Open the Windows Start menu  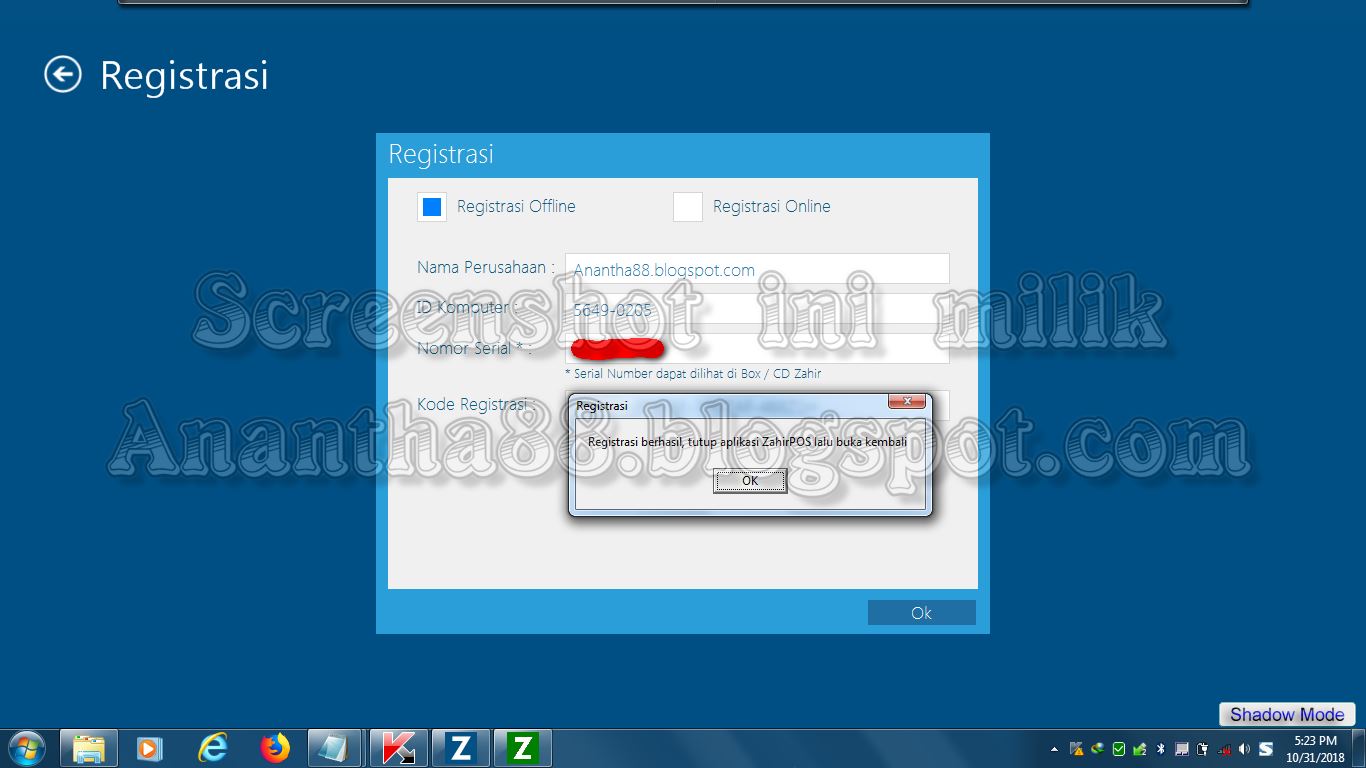click(27, 748)
